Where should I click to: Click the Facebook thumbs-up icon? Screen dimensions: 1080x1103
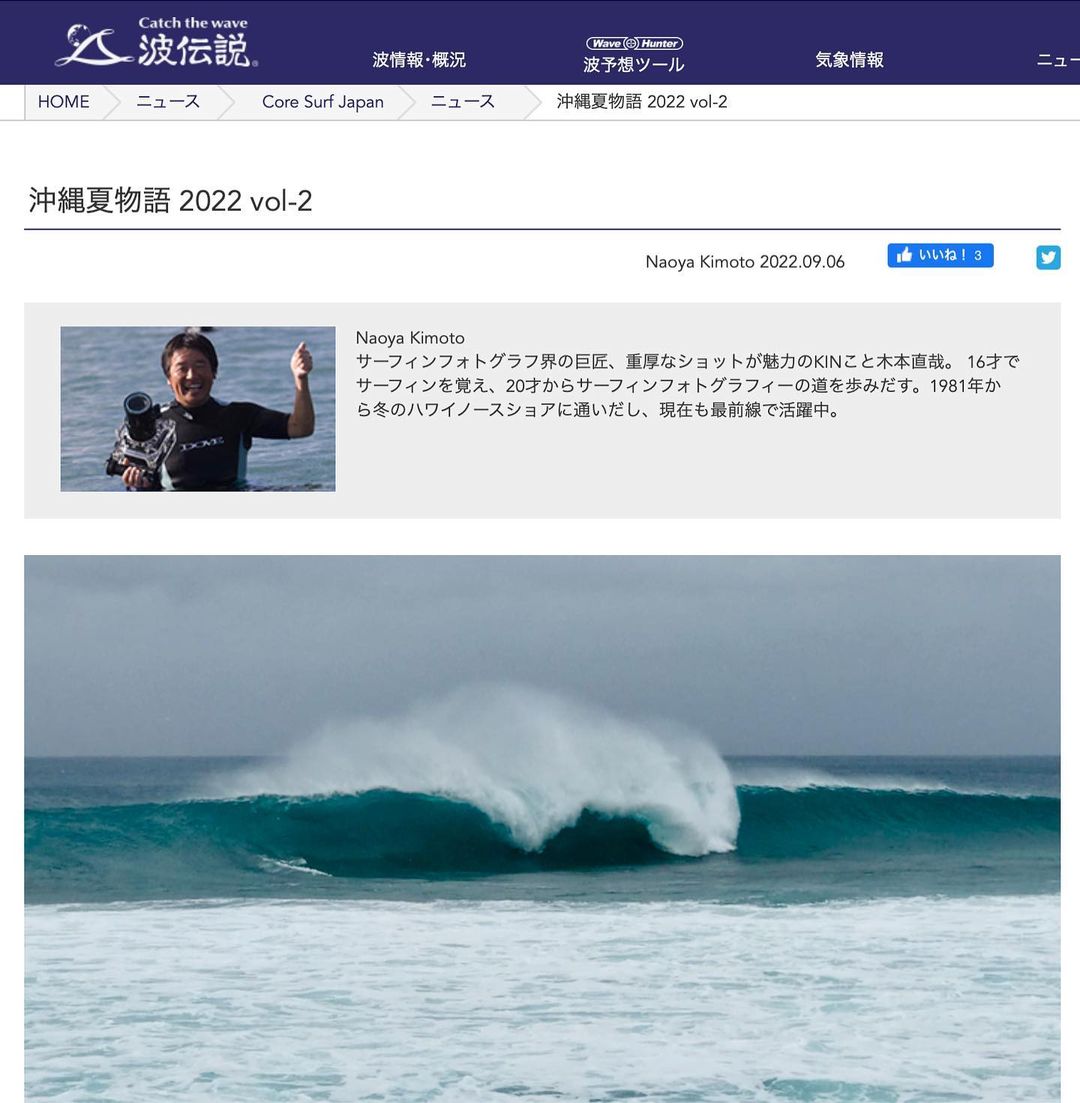click(x=905, y=255)
